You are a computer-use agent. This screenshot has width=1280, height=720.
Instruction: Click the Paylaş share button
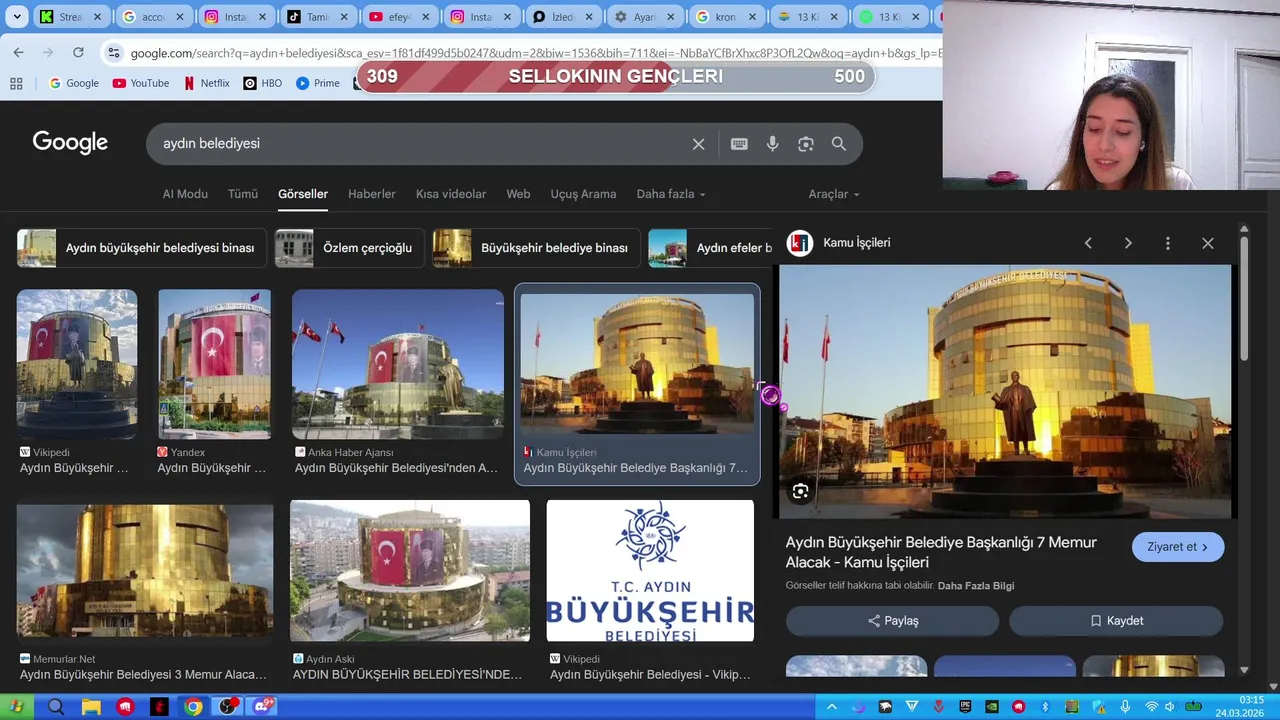pos(892,621)
